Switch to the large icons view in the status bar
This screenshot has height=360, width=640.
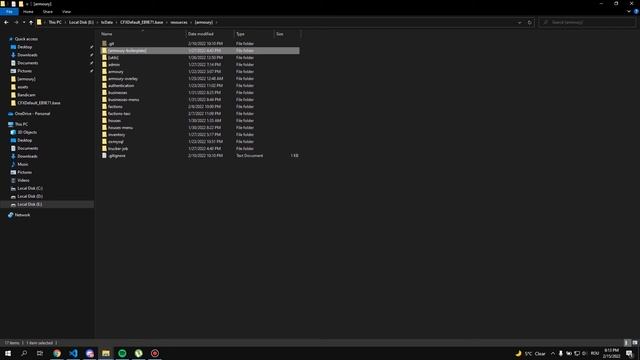tap(635, 343)
